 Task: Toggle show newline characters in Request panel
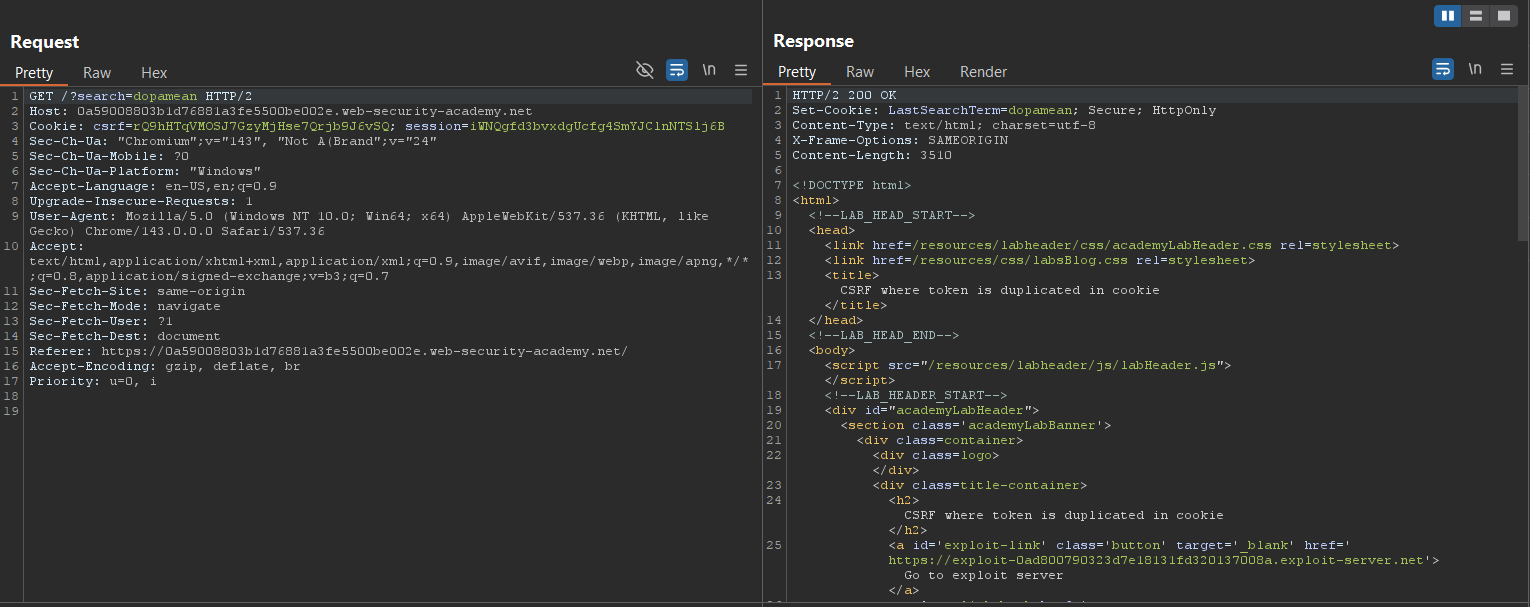(709, 70)
